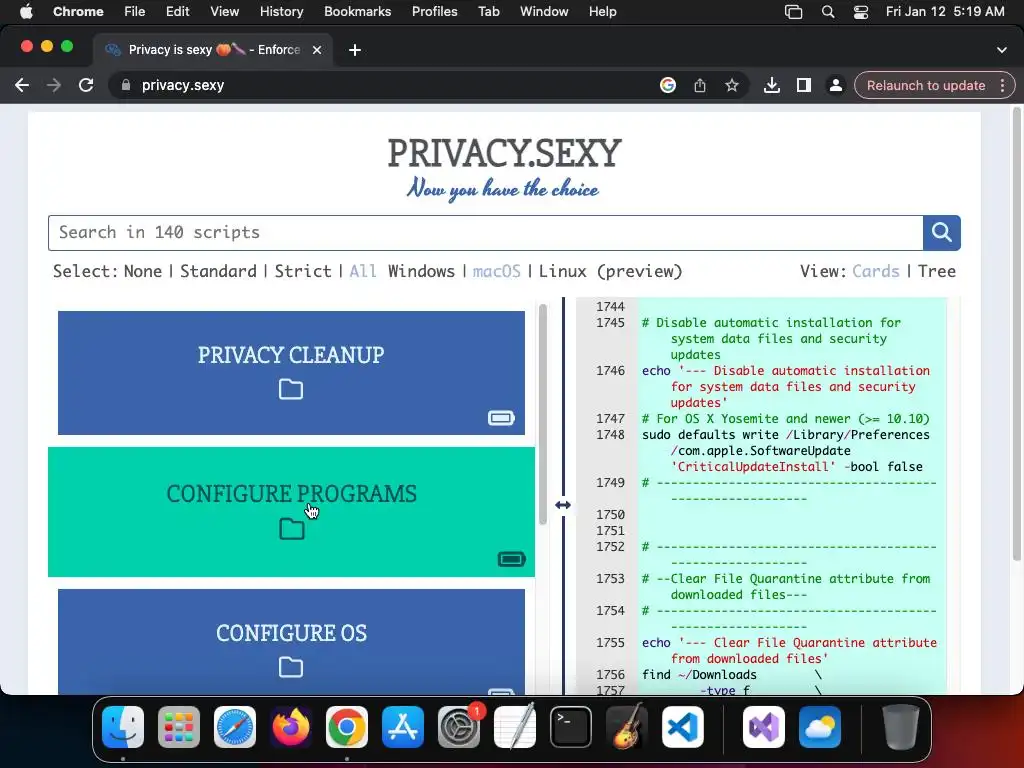Click the page vertical scrollbar
Viewport: 1024px width, 768px height.
1016,333
